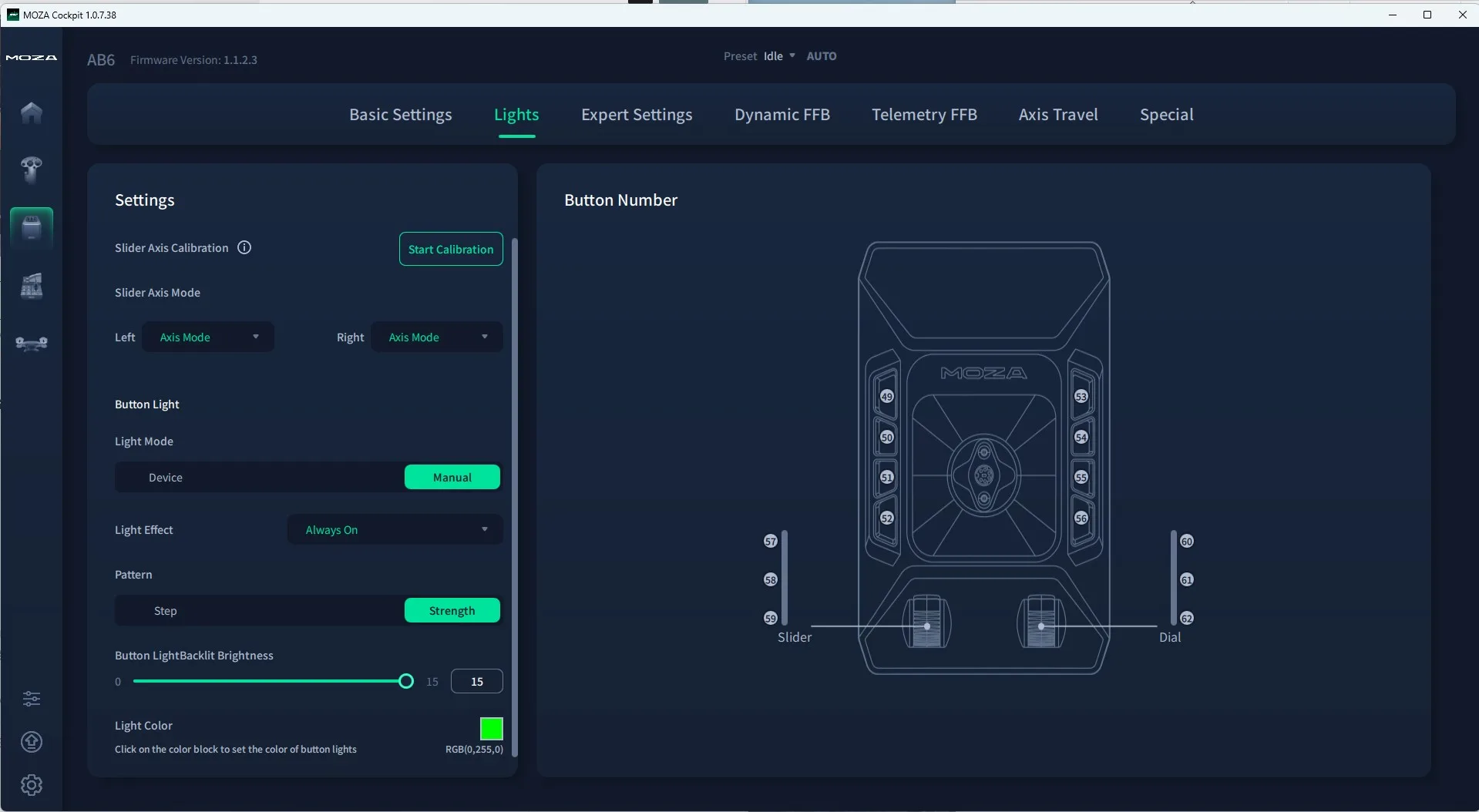Select dial position 62 marker
This screenshot has width=1479, height=812.
pos(1187,619)
